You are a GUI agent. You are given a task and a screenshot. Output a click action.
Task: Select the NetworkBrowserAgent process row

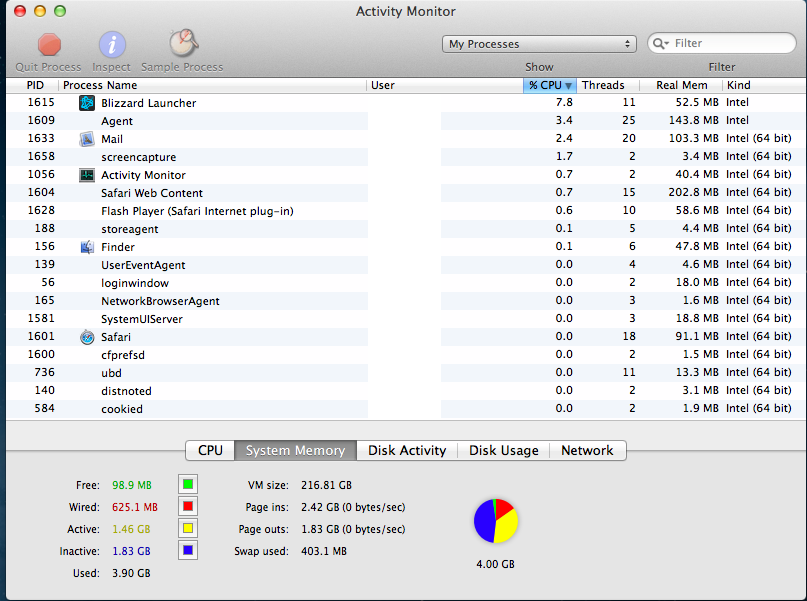pyautogui.click(x=406, y=301)
